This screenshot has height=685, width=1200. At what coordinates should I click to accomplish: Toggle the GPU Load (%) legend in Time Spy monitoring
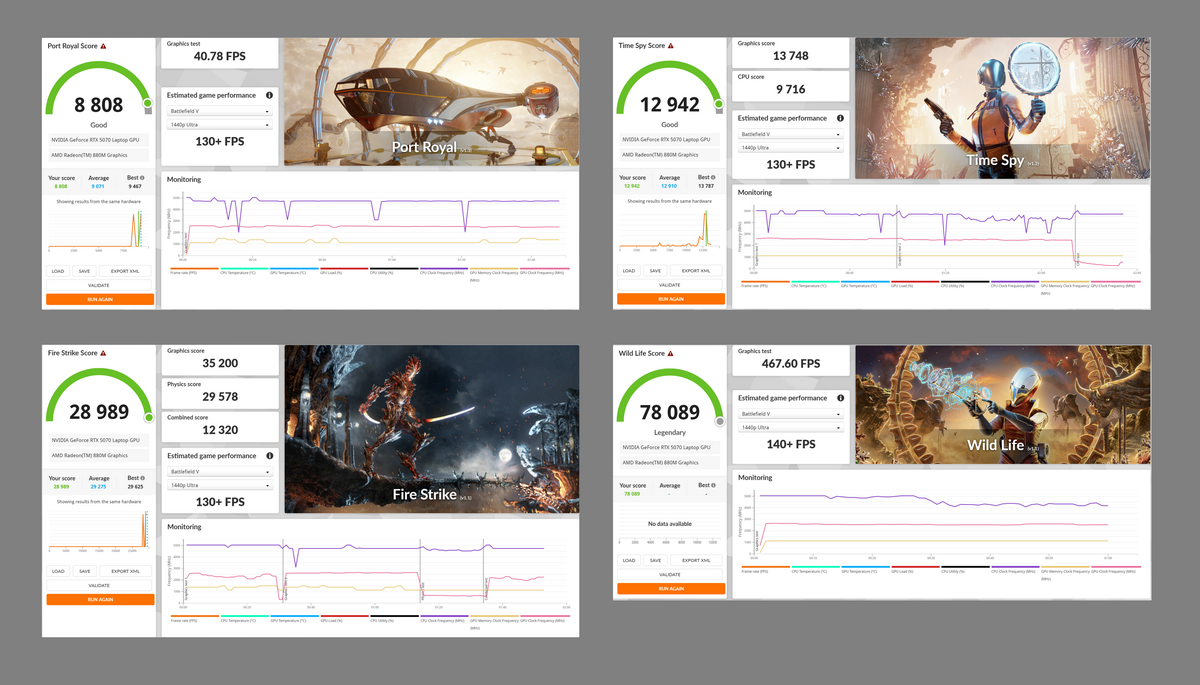pos(915,284)
